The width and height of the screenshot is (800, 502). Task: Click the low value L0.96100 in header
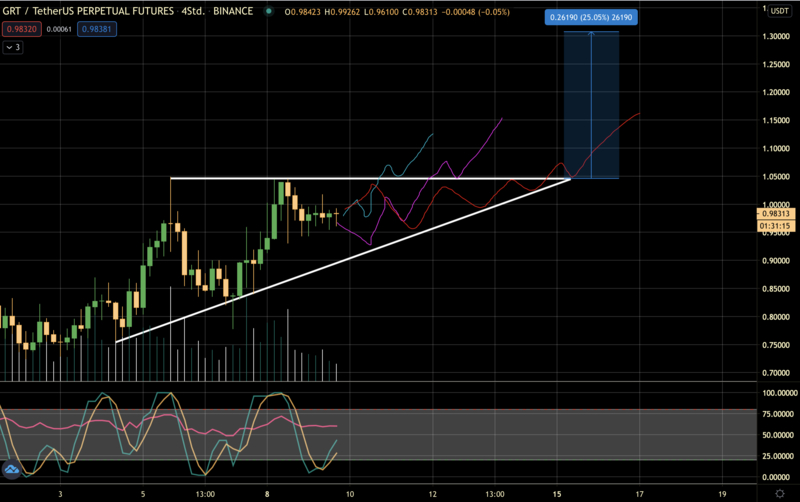pos(381,12)
